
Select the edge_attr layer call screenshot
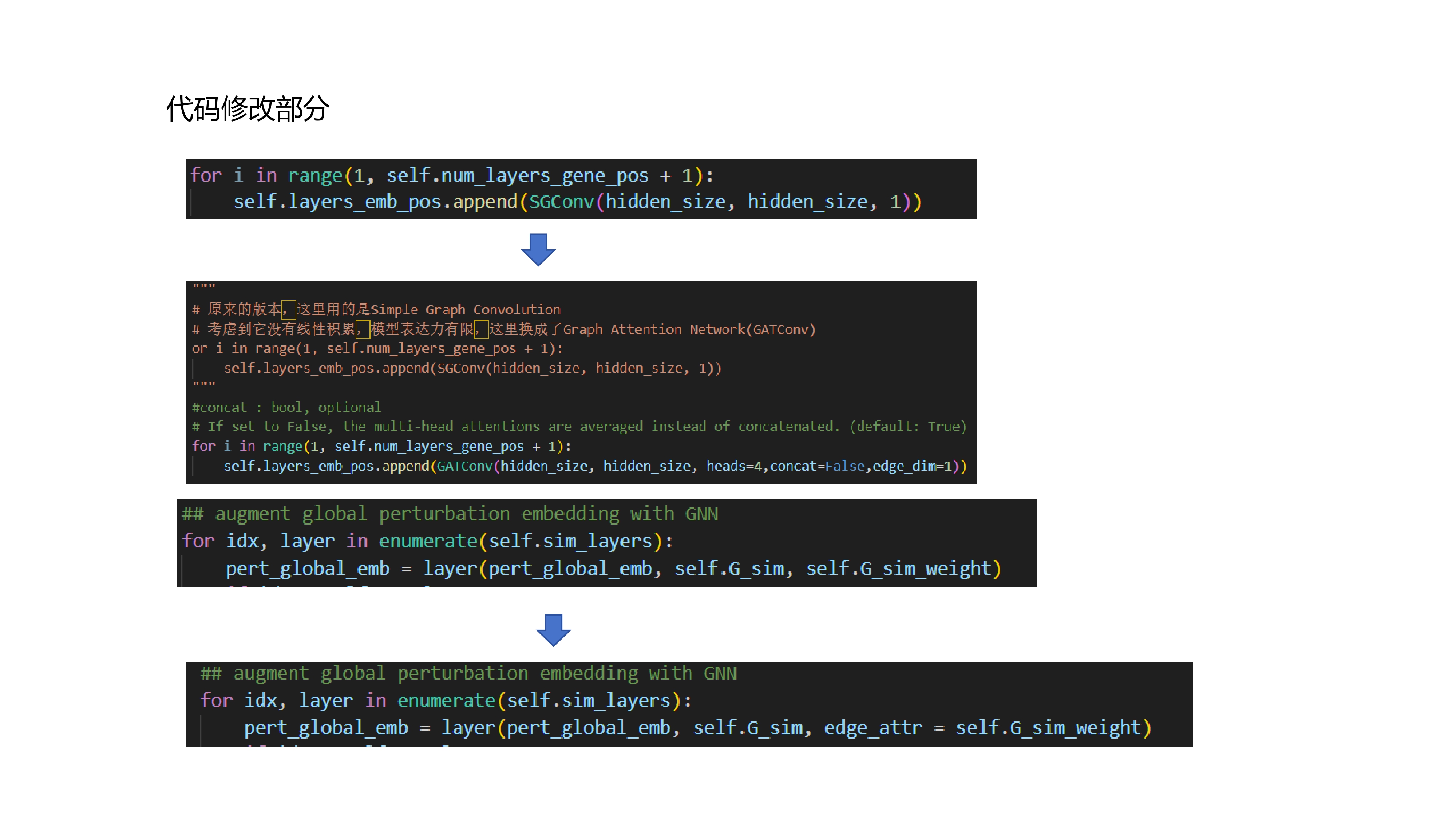pos(689,704)
